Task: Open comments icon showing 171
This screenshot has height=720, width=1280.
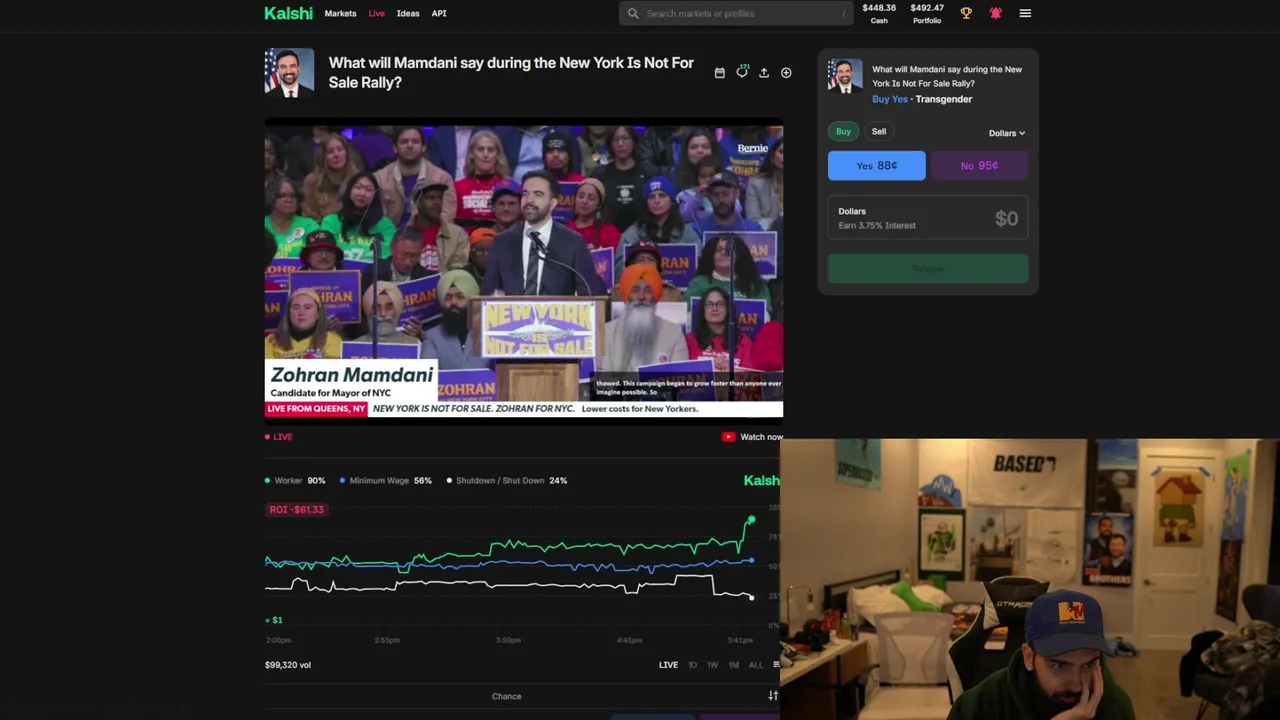Action: pyautogui.click(x=742, y=72)
